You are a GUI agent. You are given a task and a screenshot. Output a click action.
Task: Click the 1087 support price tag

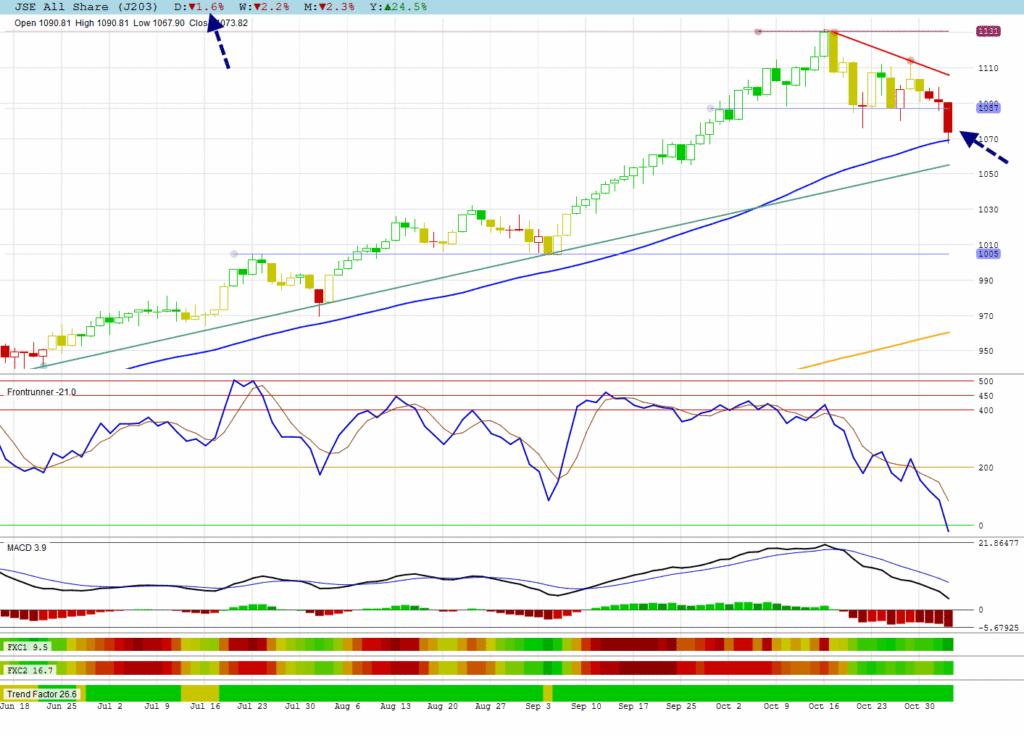(x=988, y=108)
